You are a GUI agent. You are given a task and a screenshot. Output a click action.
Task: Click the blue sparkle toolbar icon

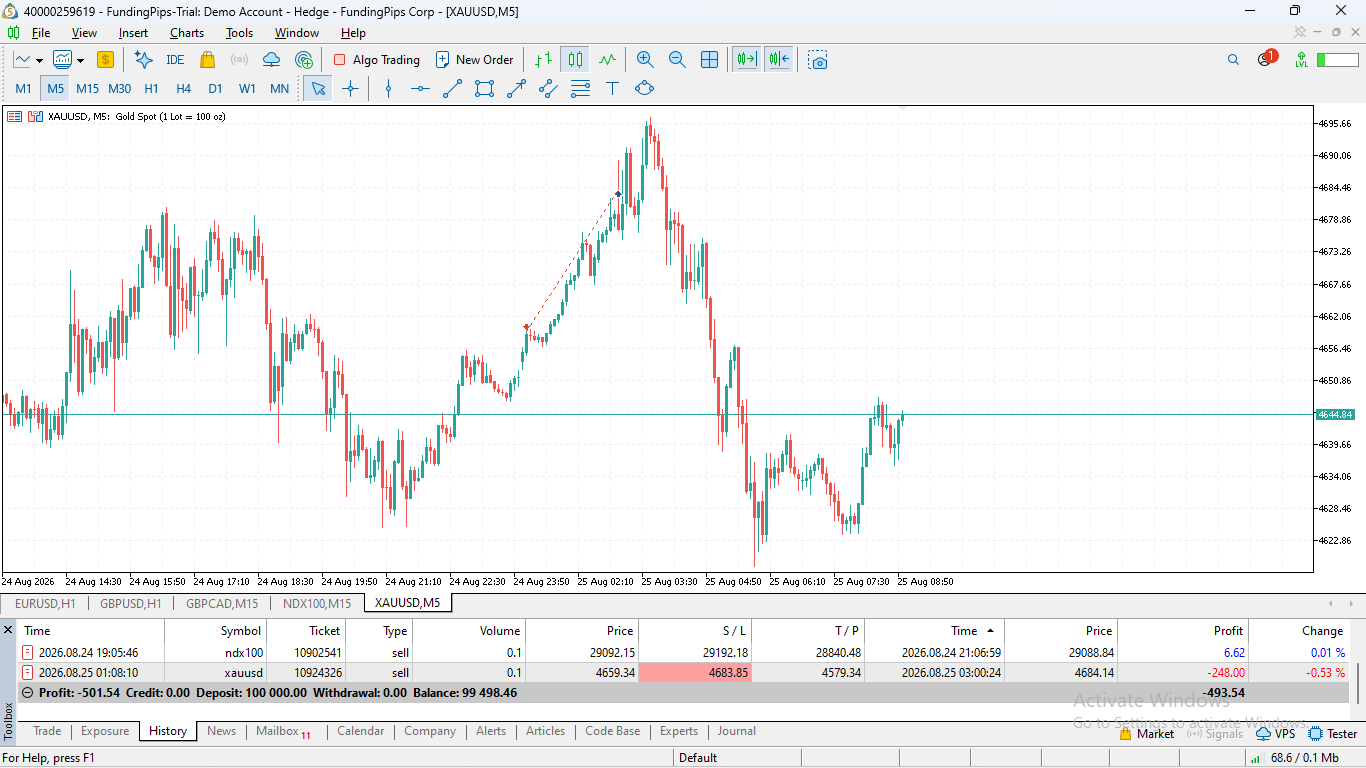click(x=143, y=60)
